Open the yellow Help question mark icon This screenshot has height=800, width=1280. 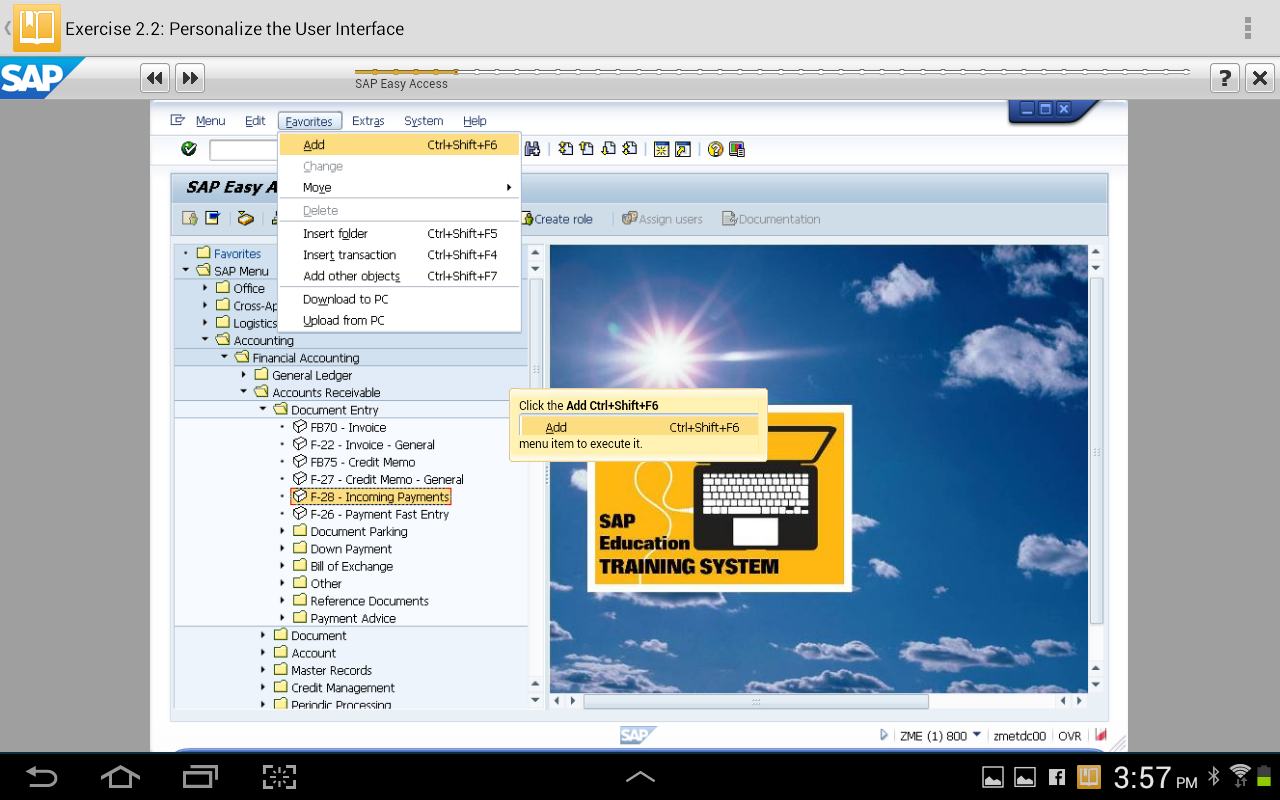[715, 149]
